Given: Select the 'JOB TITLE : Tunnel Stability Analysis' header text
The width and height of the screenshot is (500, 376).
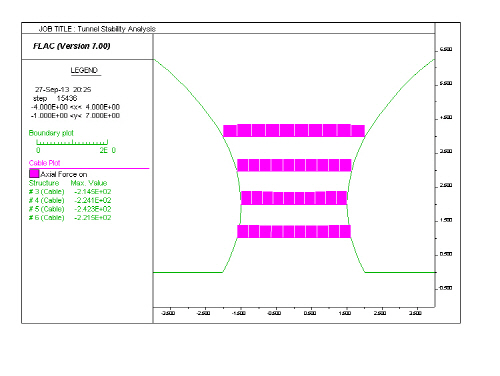Looking at the screenshot, I should 97,29.
